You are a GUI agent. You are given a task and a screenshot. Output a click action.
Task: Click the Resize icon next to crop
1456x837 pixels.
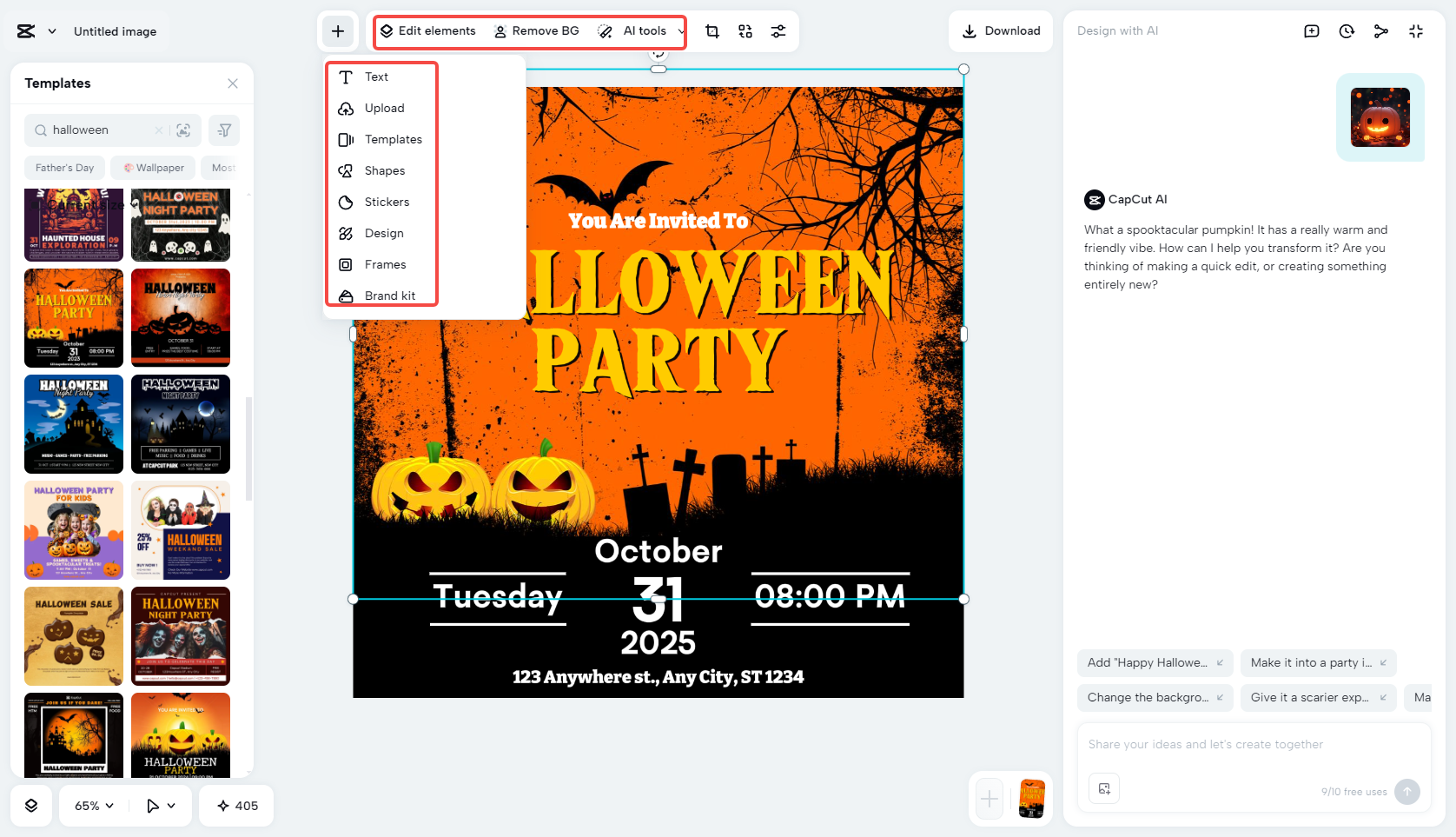tap(745, 31)
